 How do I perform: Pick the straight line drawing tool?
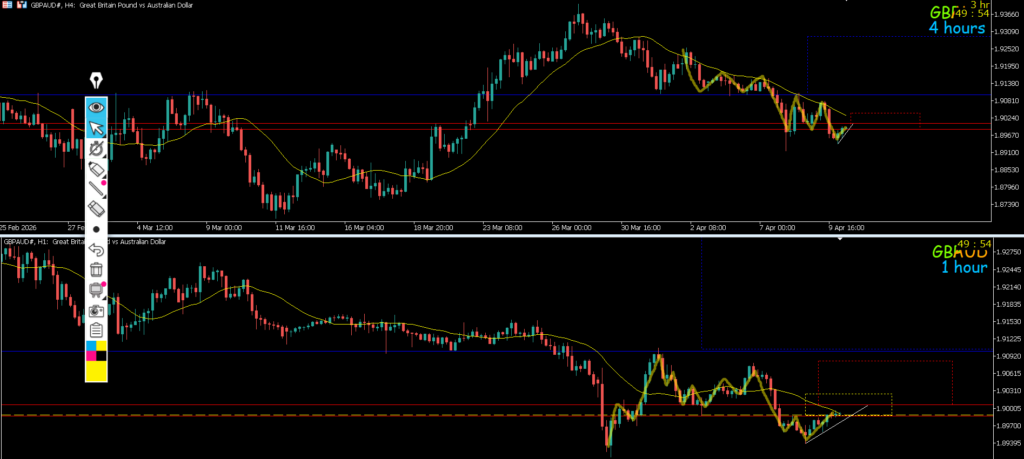tap(97, 189)
